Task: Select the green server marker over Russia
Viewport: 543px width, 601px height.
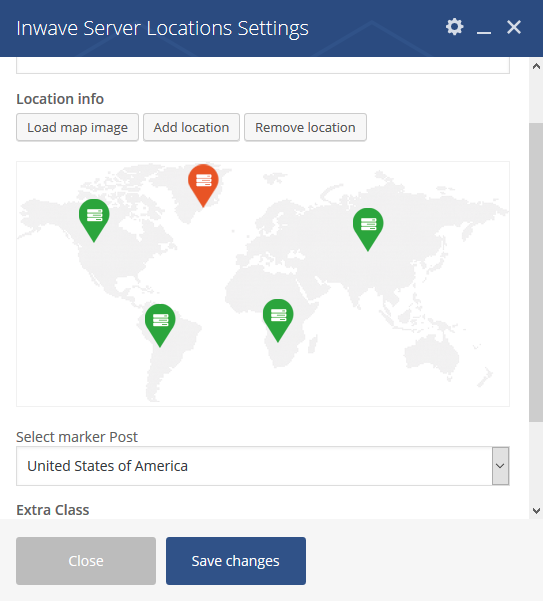Action: (368, 230)
